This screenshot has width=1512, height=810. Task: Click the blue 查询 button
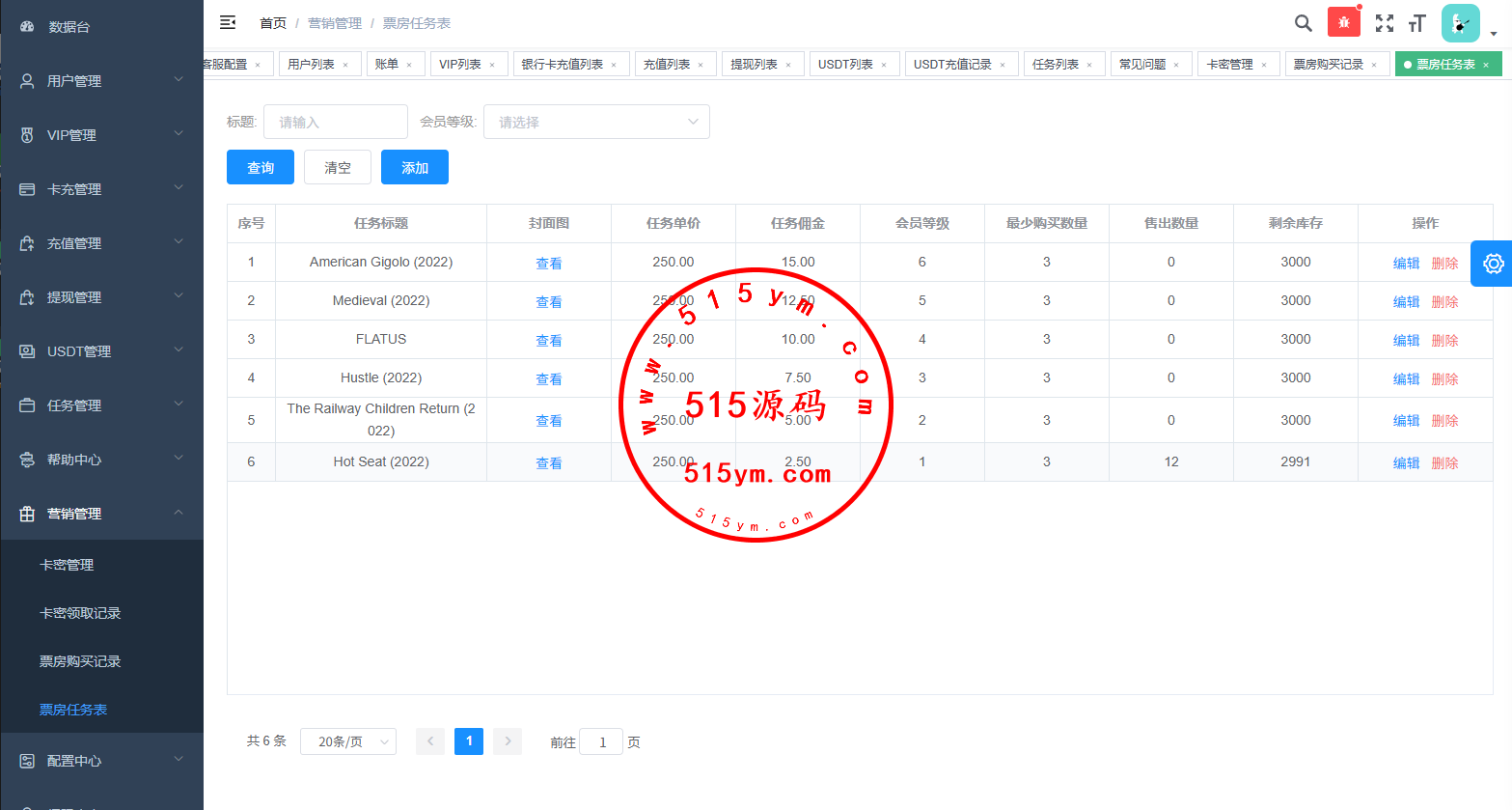tap(261, 167)
